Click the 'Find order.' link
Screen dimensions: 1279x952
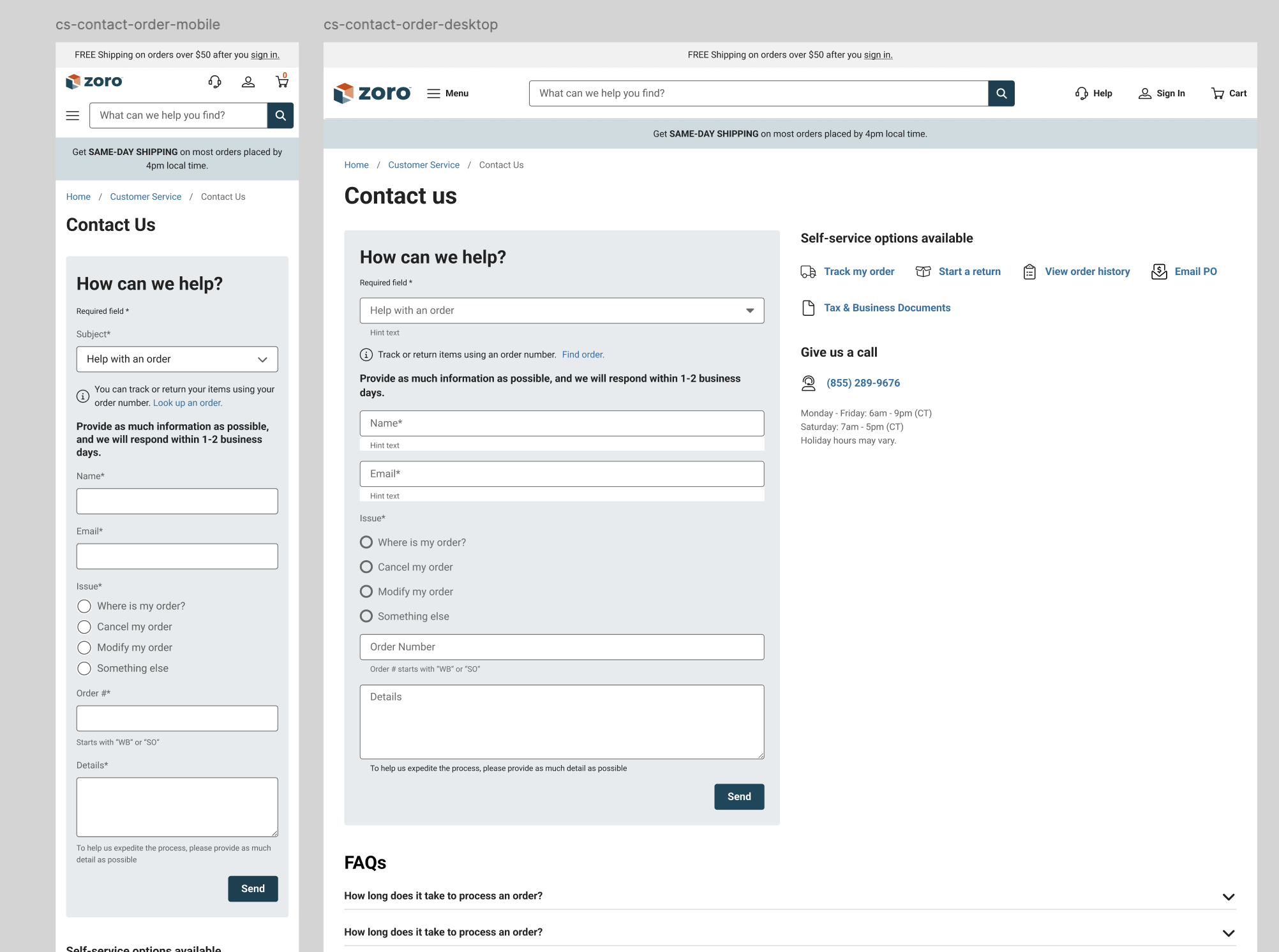pos(583,355)
